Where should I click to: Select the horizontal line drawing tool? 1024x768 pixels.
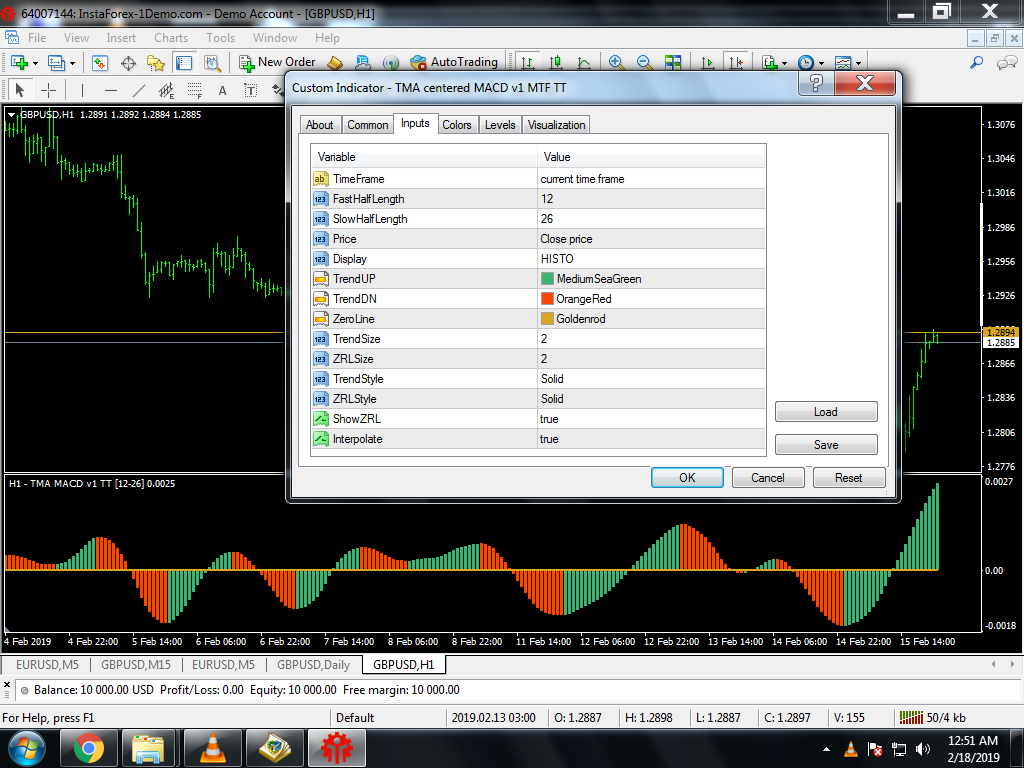pos(111,89)
